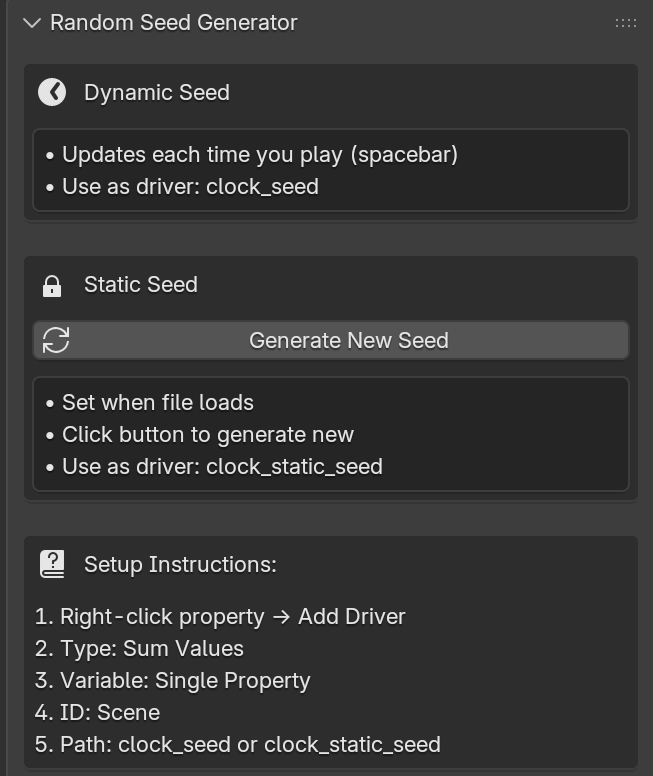Click 'Click button to generate new' text
The width and height of the screenshot is (653, 776).
[x=207, y=435]
